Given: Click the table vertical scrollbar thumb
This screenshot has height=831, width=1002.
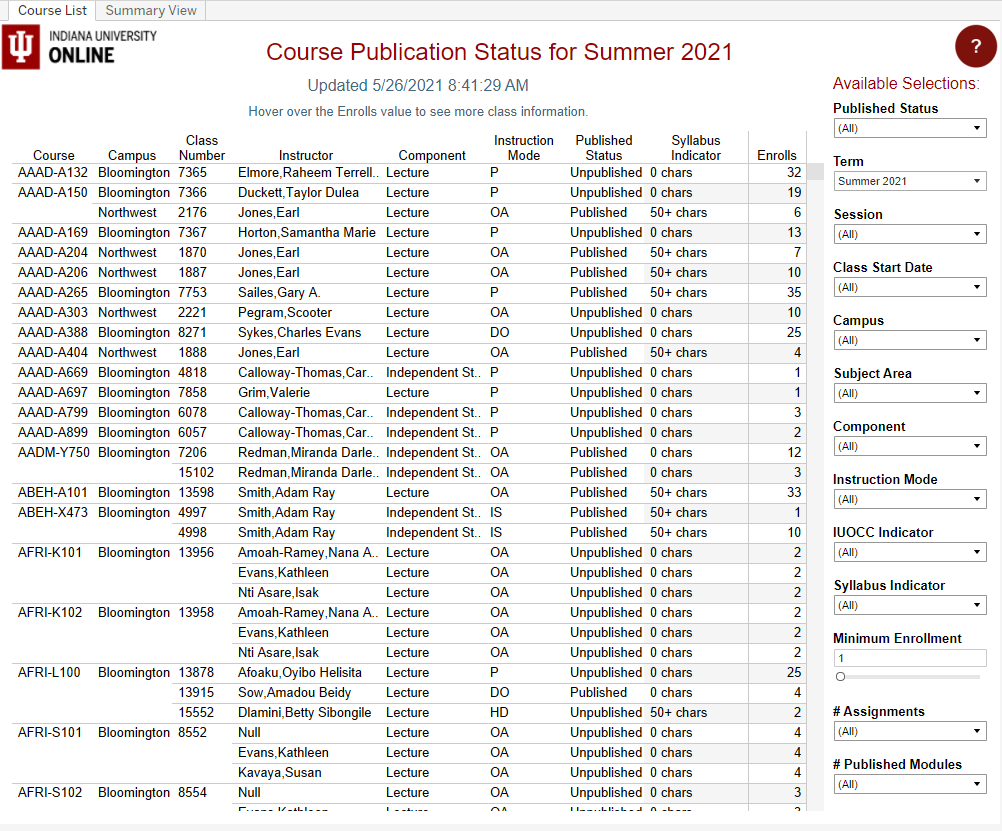Looking at the screenshot, I should [816, 173].
